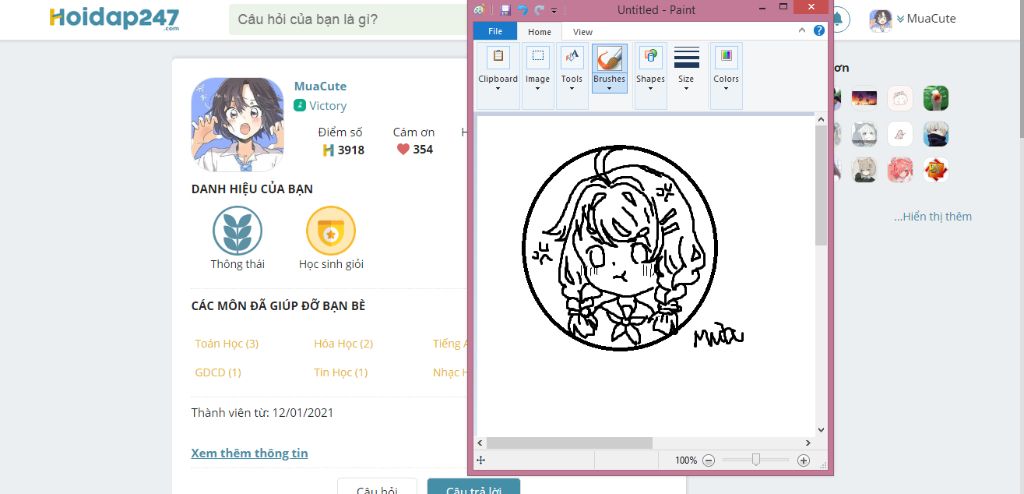1024x494 pixels.
Task: Click the Shapes group icon in Paint
Action: tap(650, 57)
